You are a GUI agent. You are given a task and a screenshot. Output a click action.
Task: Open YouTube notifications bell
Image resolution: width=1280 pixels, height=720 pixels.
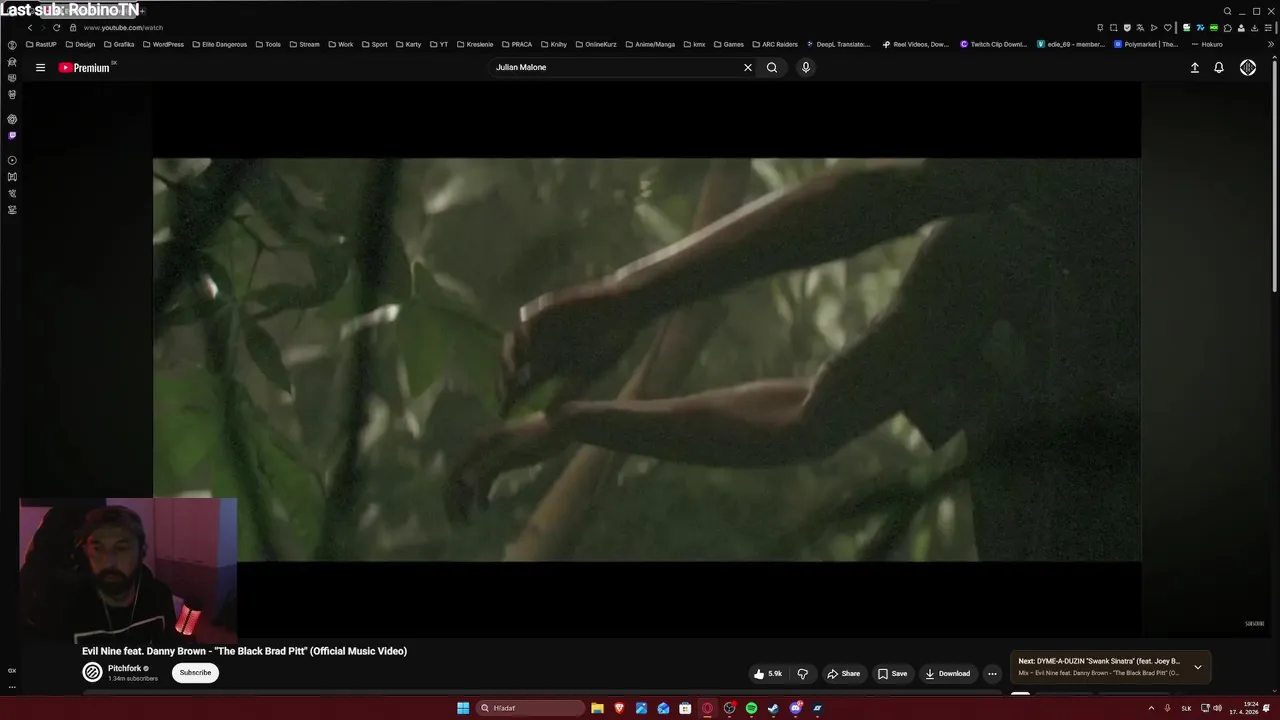[x=1219, y=67]
